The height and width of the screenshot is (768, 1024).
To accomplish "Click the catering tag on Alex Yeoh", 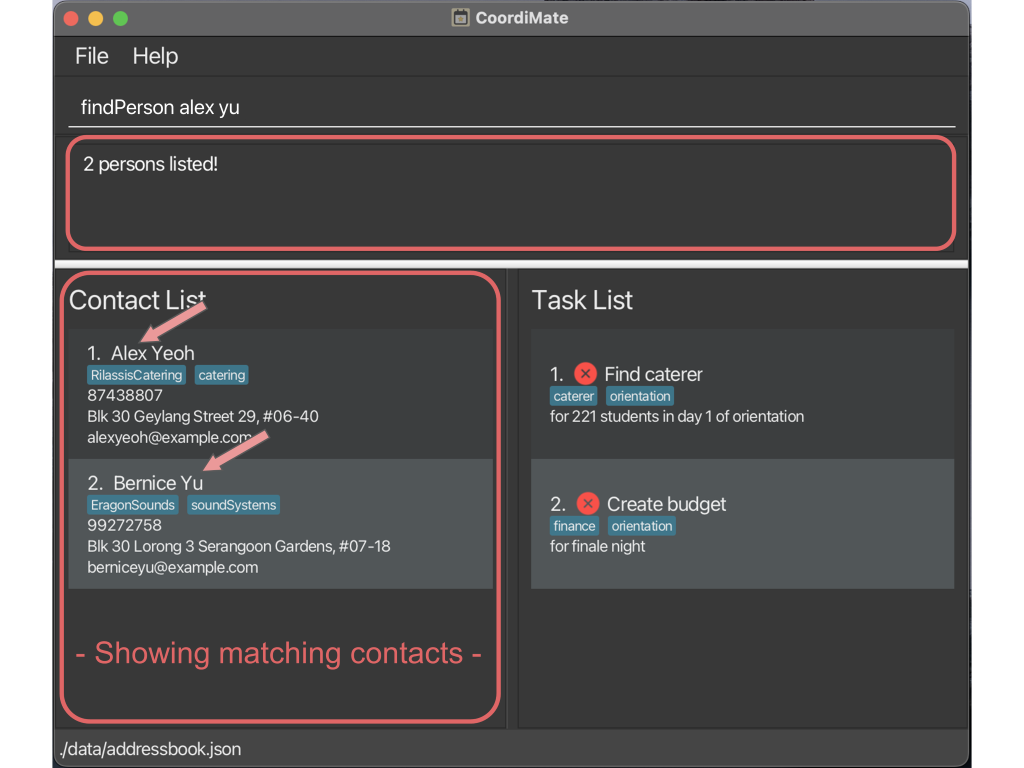I will tap(221, 375).
